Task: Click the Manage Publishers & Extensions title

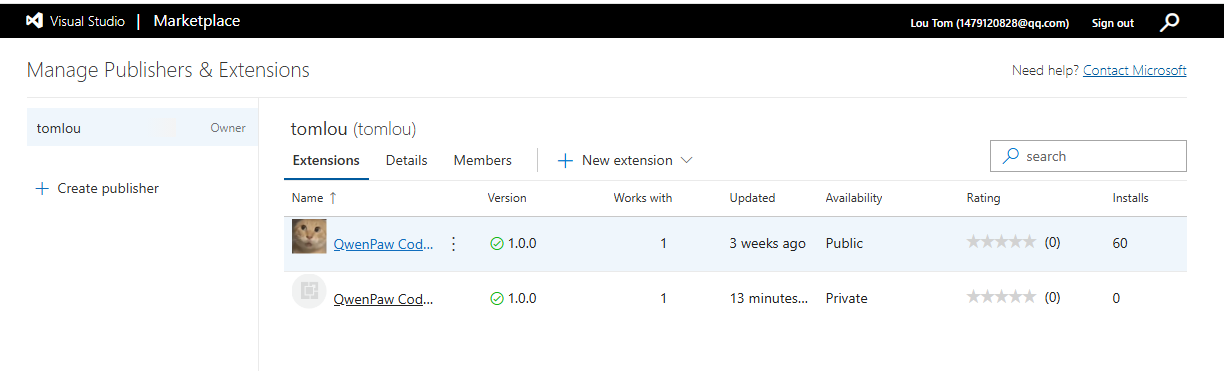Action: pos(168,70)
